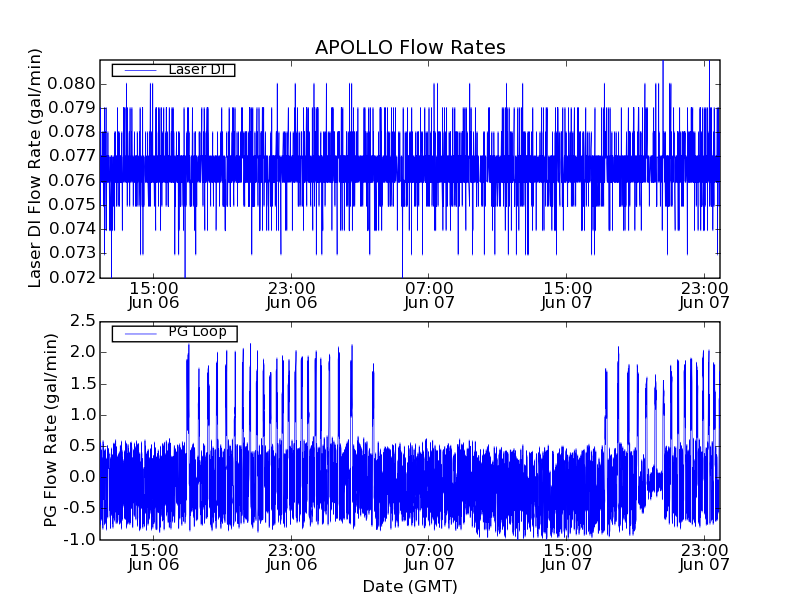Click the 0.075 tick label in the top chart

[x=71, y=205]
